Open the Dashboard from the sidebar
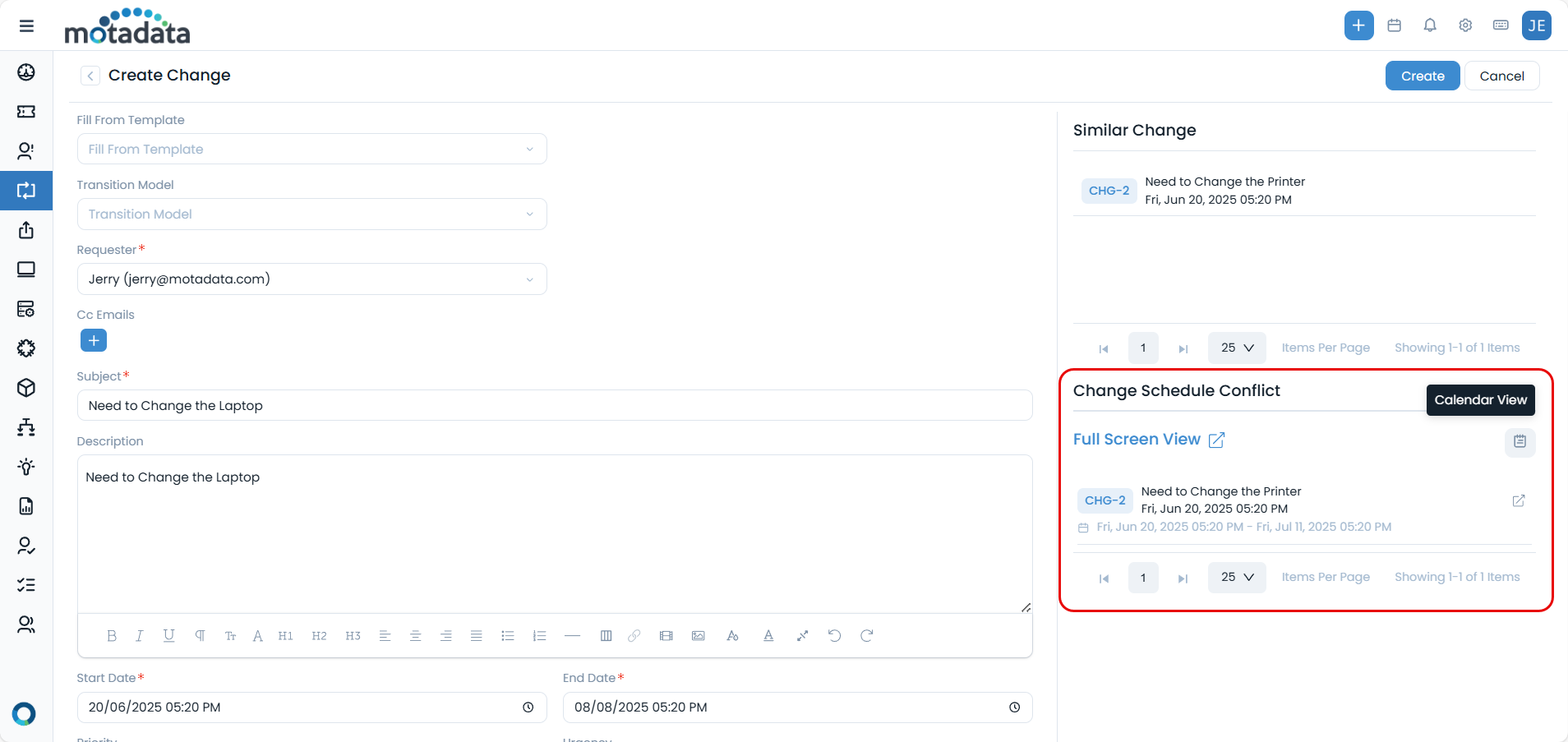Viewport: 1568px width, 742px height. pos(27,72)
